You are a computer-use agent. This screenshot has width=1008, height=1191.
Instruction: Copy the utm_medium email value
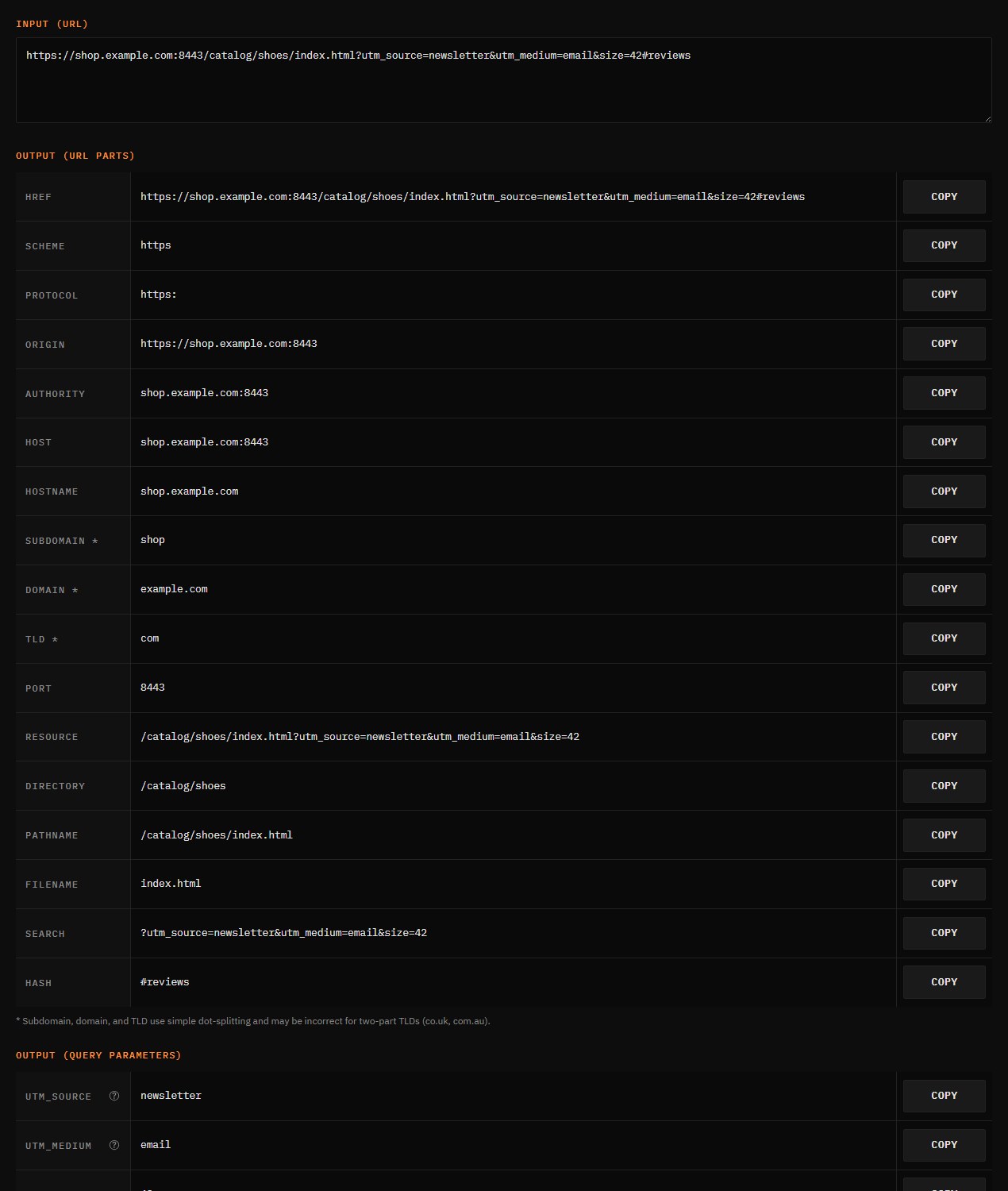pos(944,1145)
